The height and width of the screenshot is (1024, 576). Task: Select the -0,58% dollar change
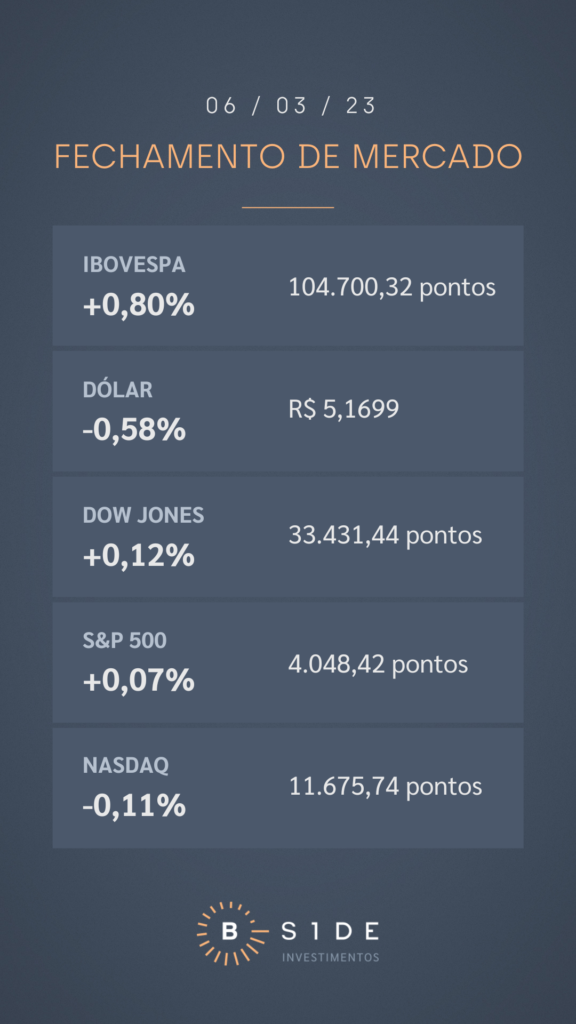134,430
